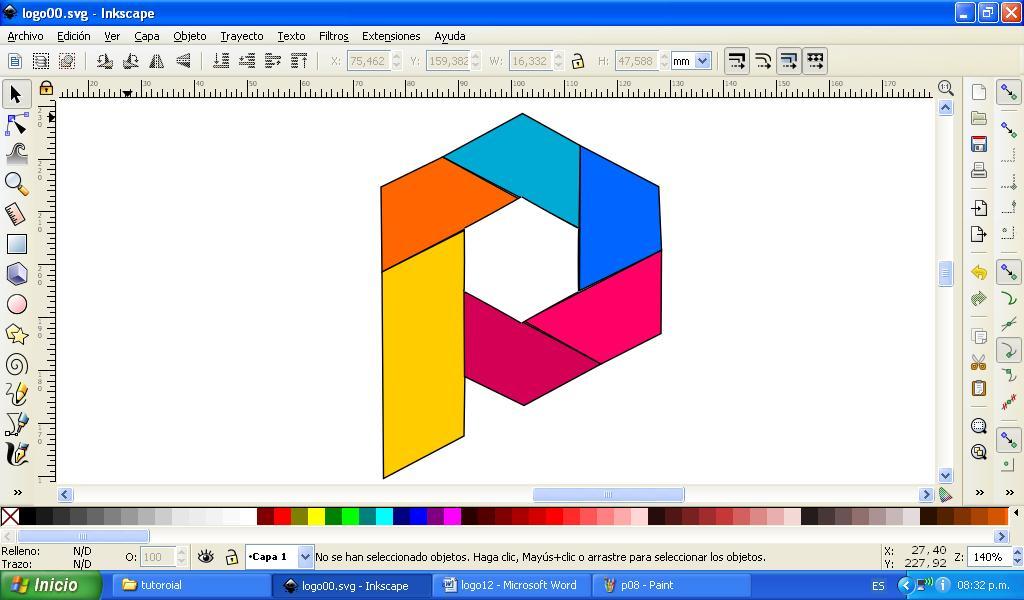Toggle snap to smooth nodes
The width and height of the screenshot is (1024, 600).
[x=1009, y=375]
